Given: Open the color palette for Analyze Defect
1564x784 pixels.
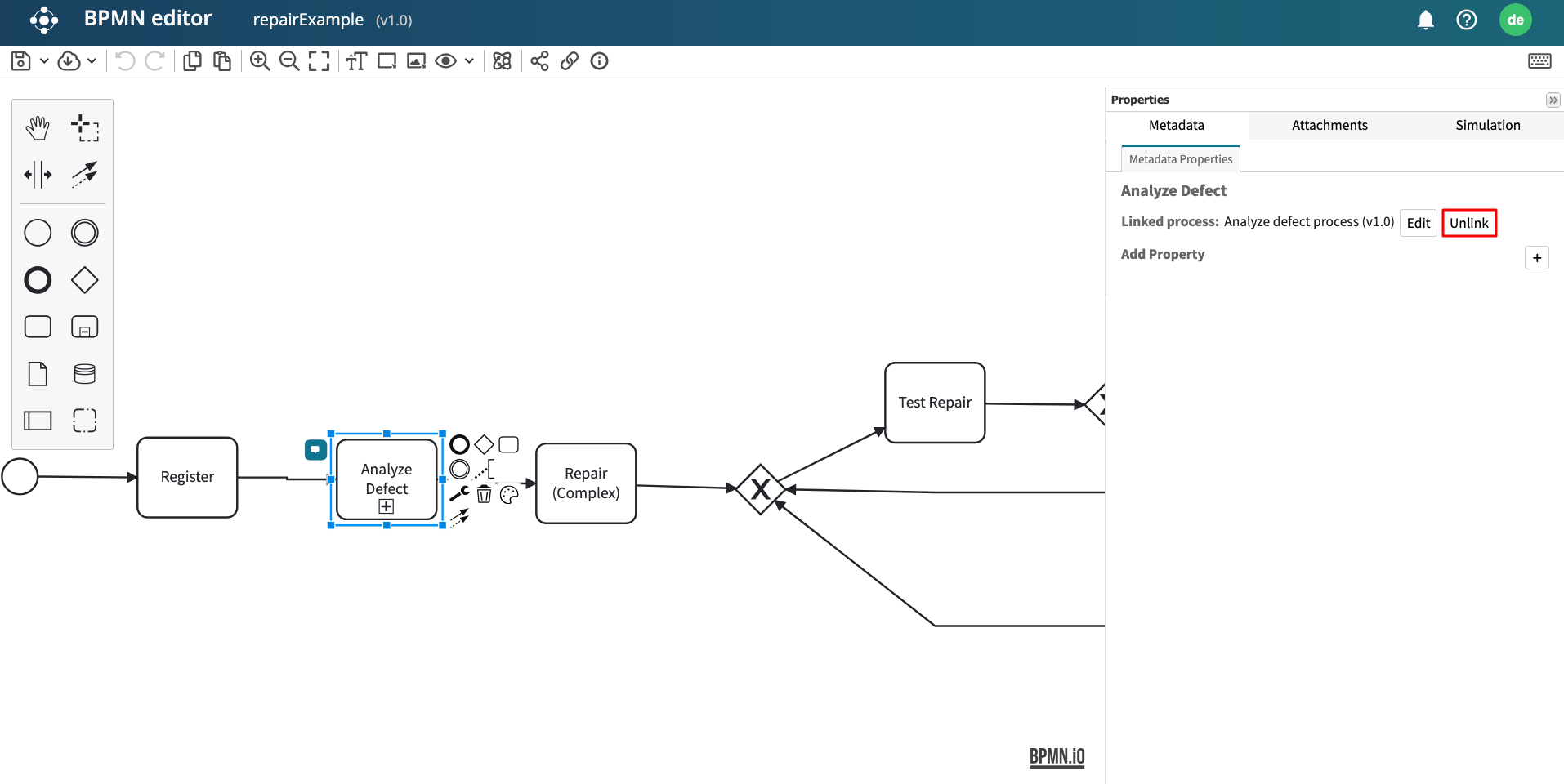Looking at the screenshot, I should 509,495.
